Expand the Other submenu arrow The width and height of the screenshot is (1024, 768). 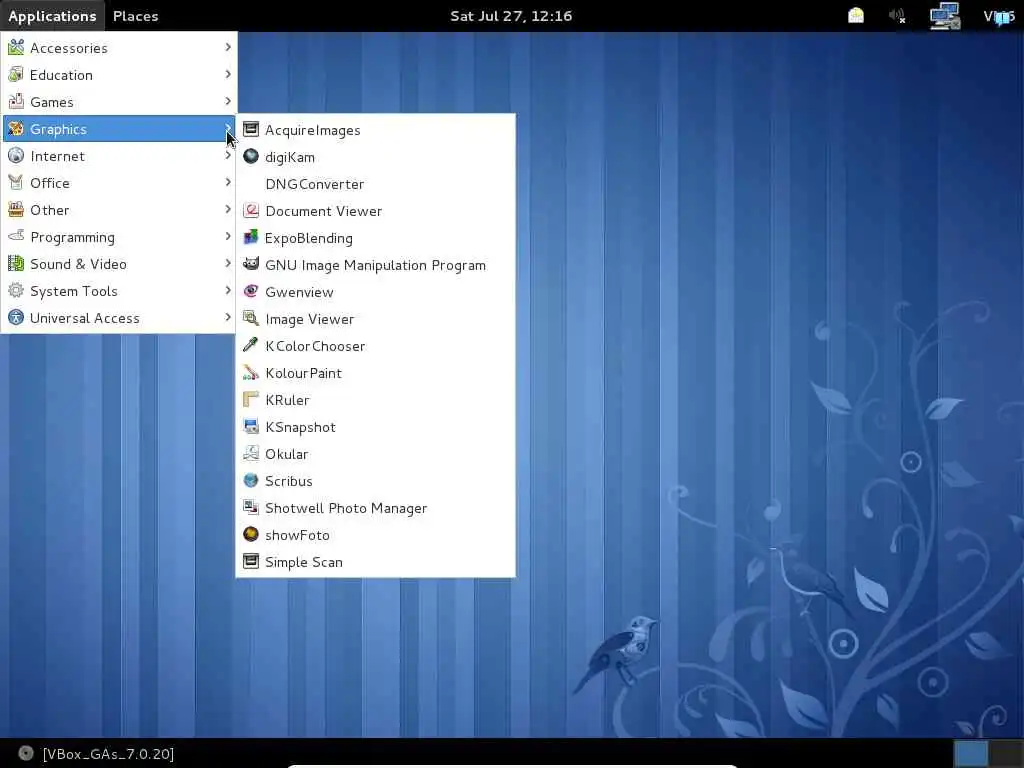coord(228,209)
